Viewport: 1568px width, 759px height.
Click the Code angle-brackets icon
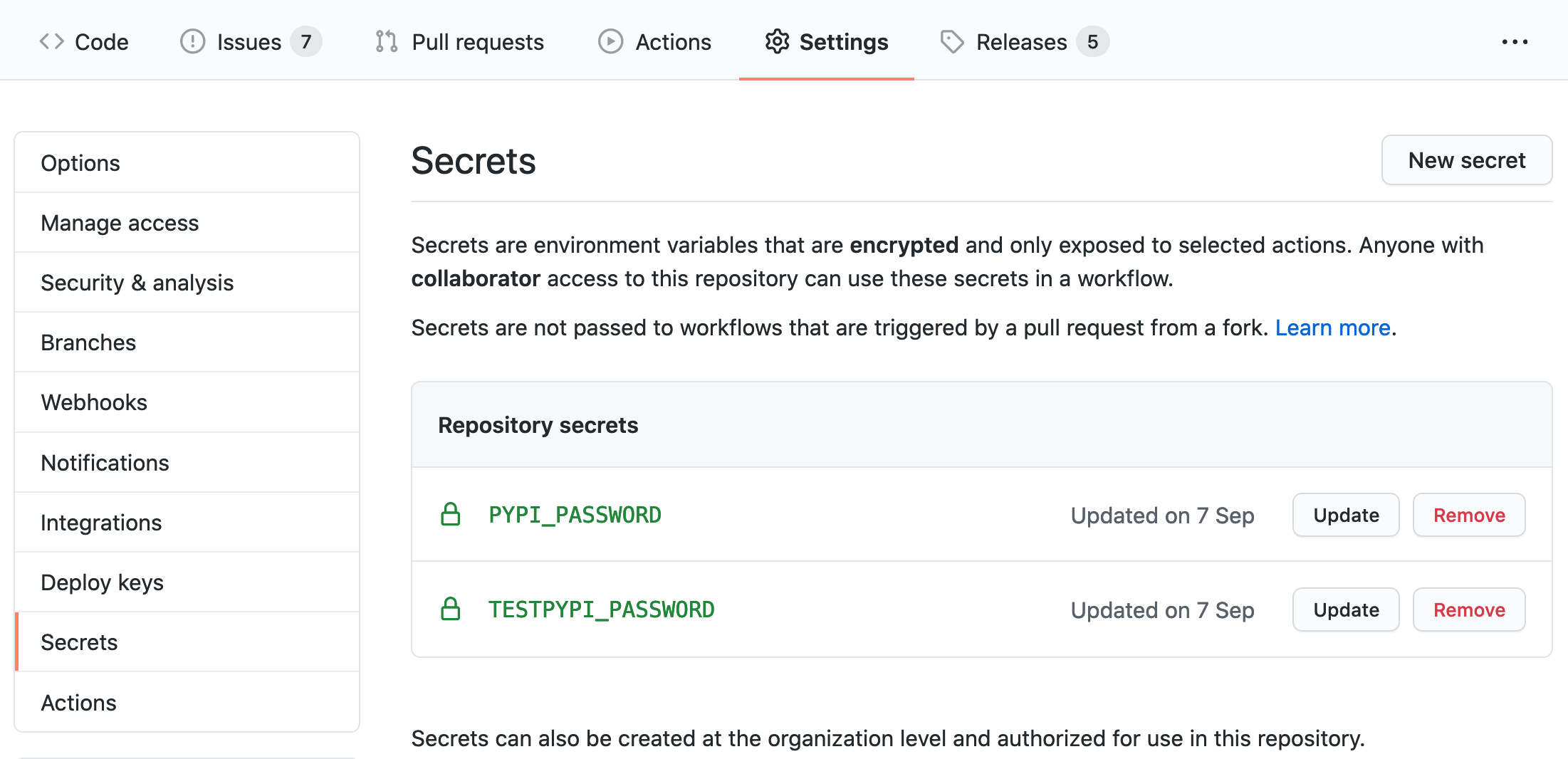coord(51,41)
